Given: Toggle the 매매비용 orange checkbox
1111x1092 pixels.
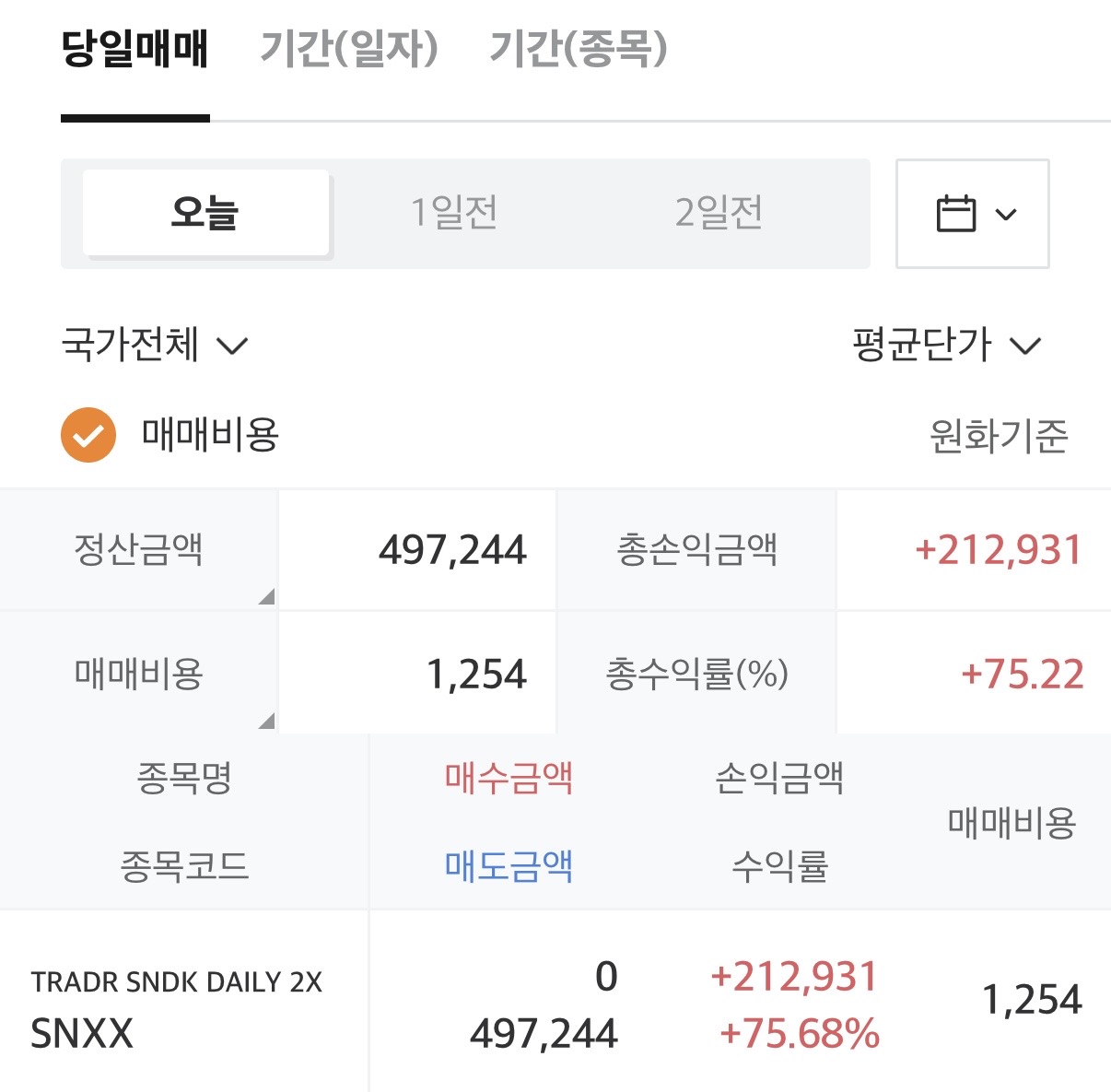Looking at the screenshot, I should click(x=88, y=435).
